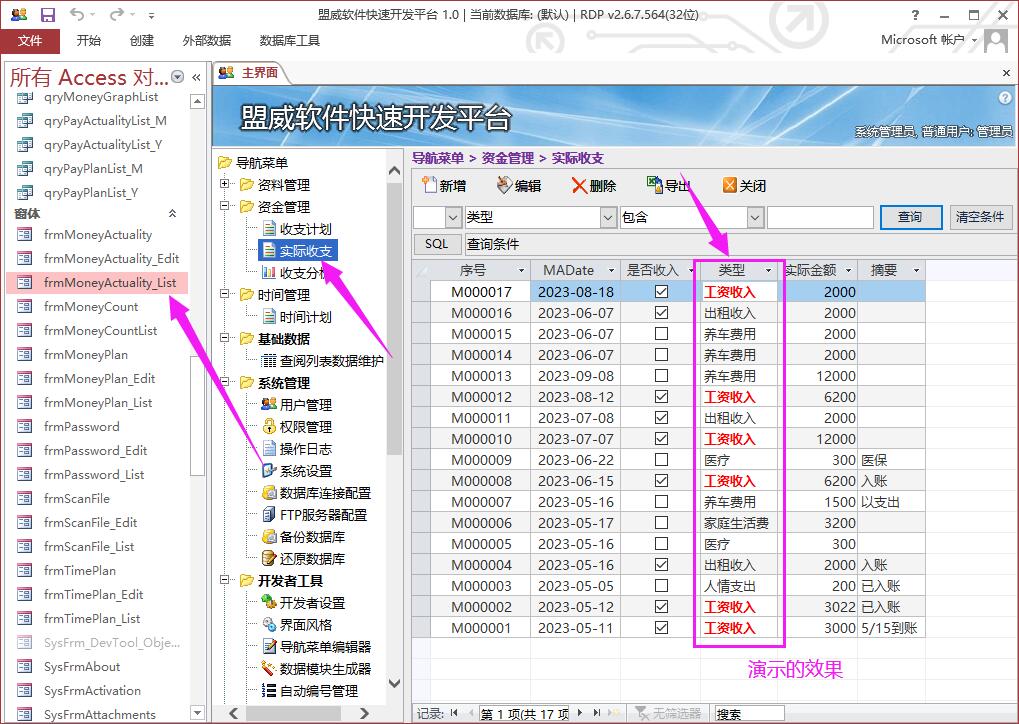The height and width of the screenshot is (724, 1019).
Task: Open the 数据库工具 ribbon tab
Action: pos(289,41)
